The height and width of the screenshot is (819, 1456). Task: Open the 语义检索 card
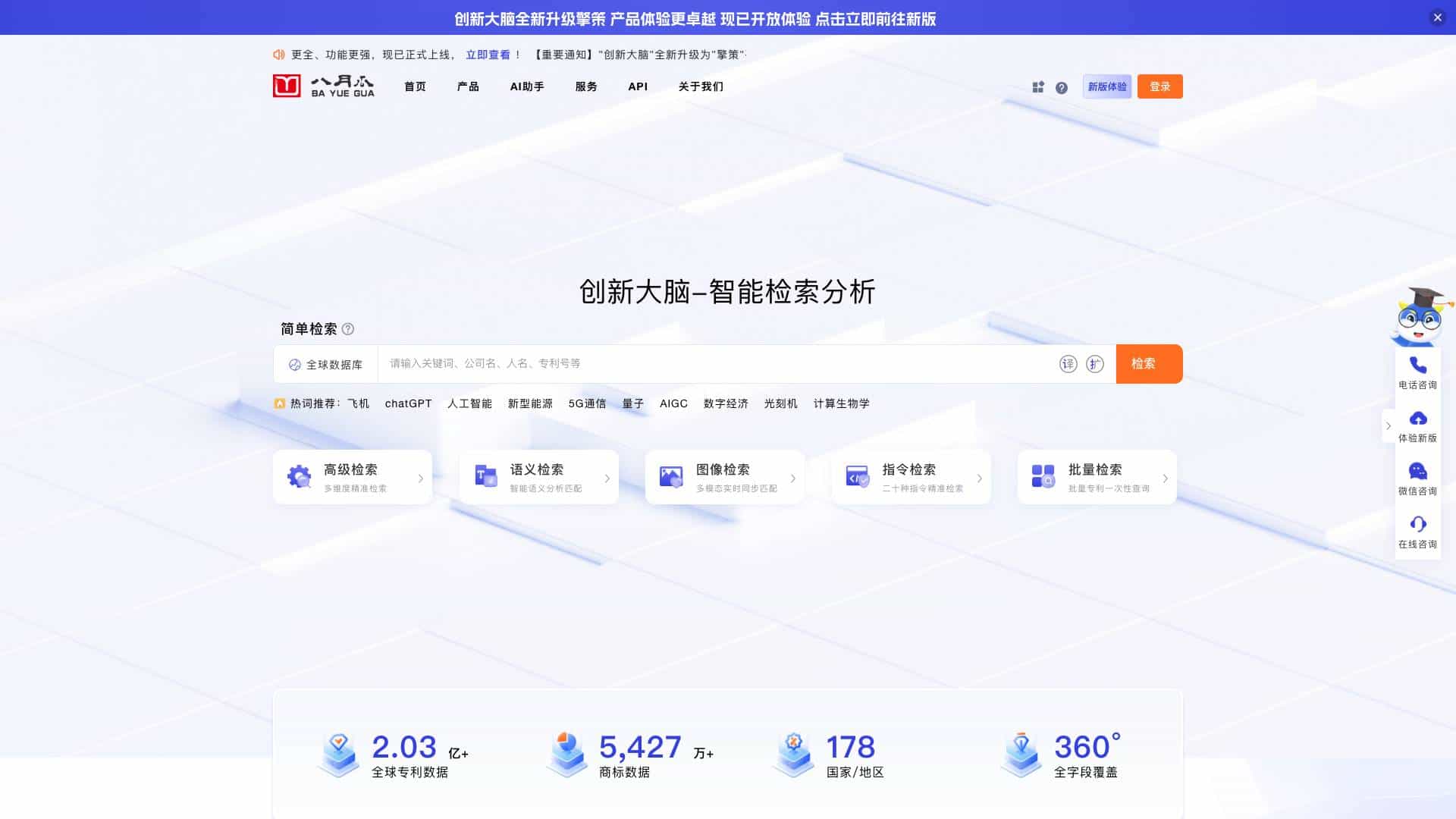coord(539,478)
